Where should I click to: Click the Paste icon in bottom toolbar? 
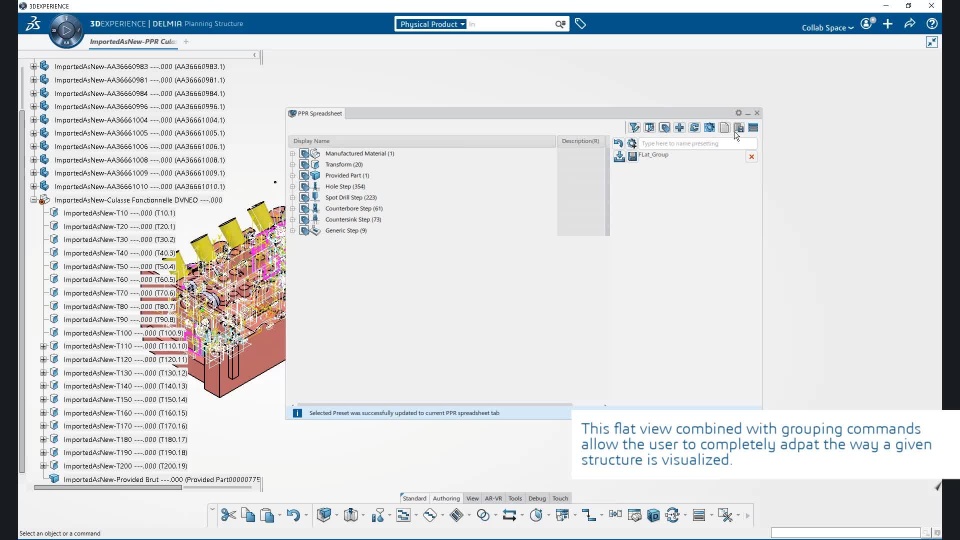267,515
